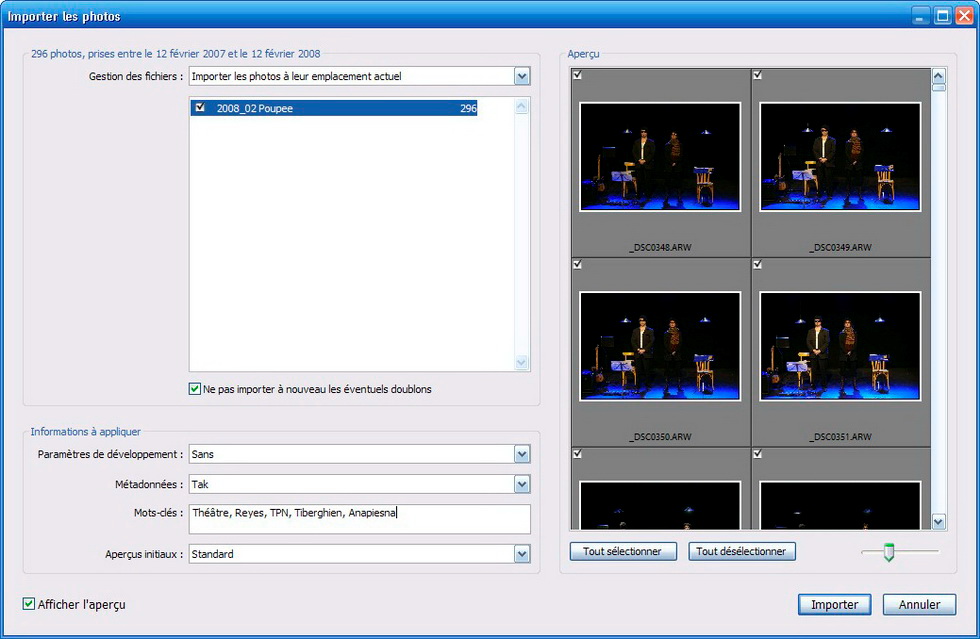The width and height of the screenshot is (980, 639).
Task: Click the folder list scroll up arrow
Action: (x=521, y=107)
